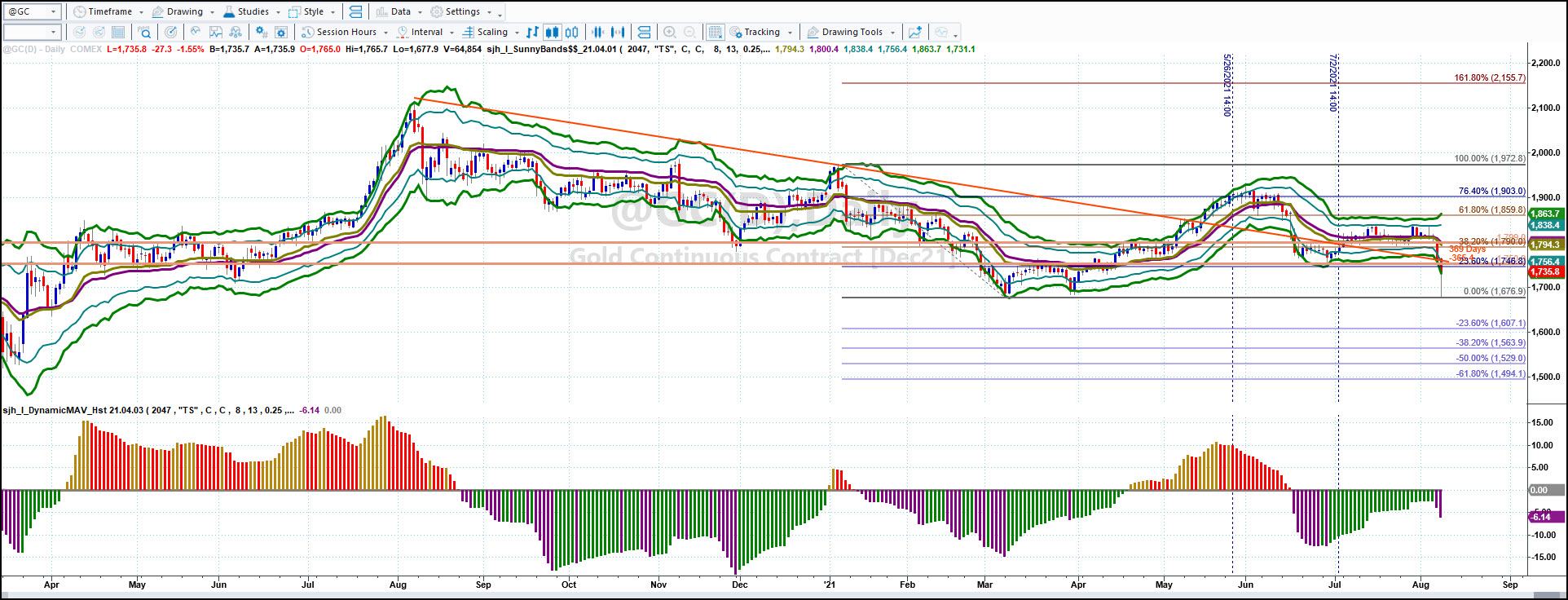Open the empty combo box below @GC

pos(32,32)
